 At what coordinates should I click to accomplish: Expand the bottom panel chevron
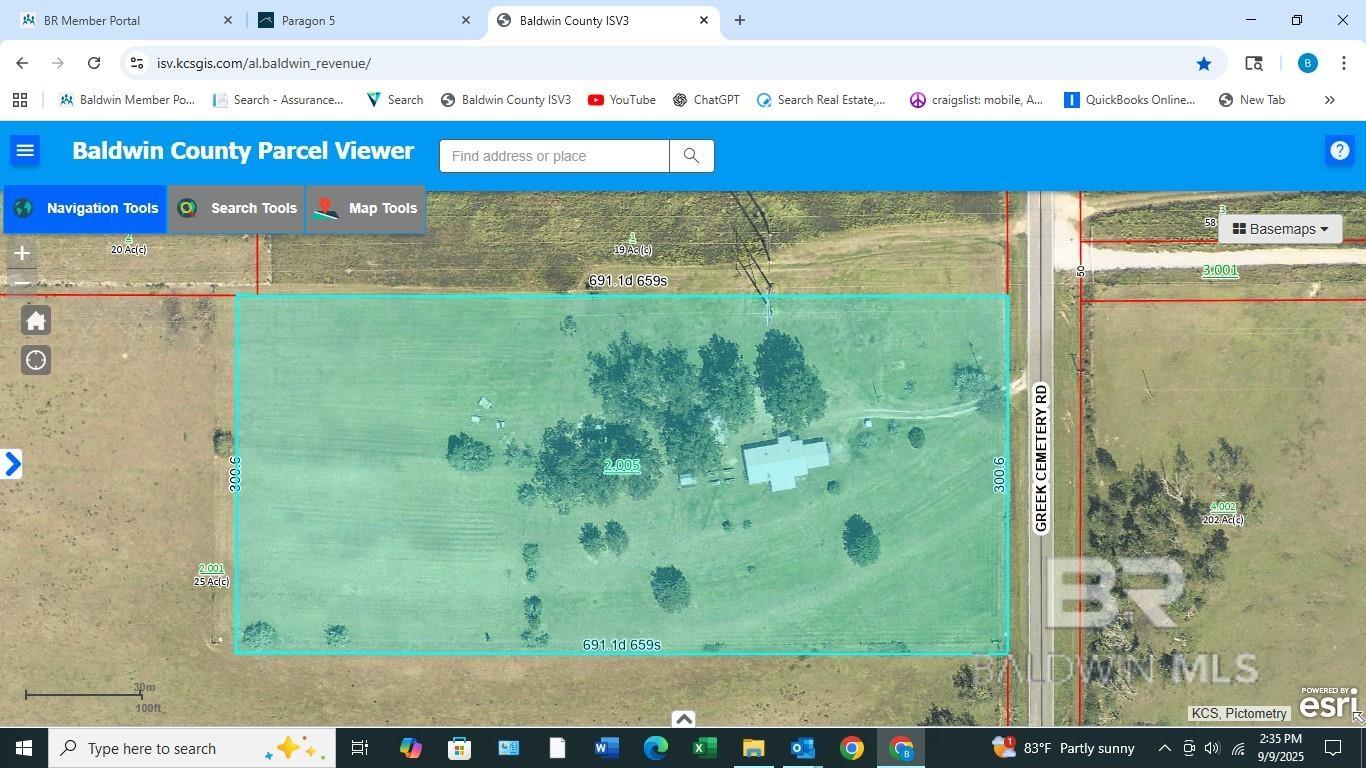click(683, 718)
